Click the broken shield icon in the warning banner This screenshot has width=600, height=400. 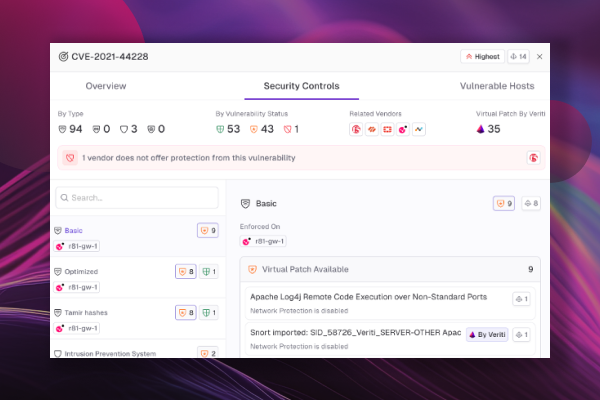[70, 158]
